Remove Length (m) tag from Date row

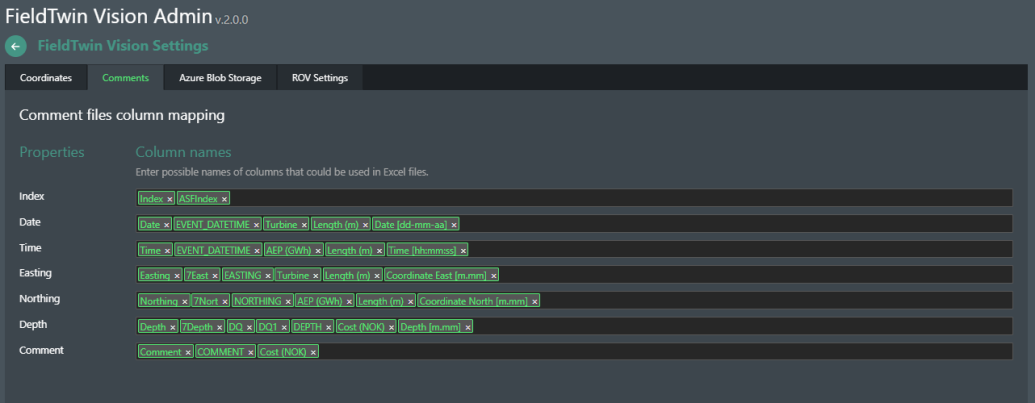(x=365, y=225)
